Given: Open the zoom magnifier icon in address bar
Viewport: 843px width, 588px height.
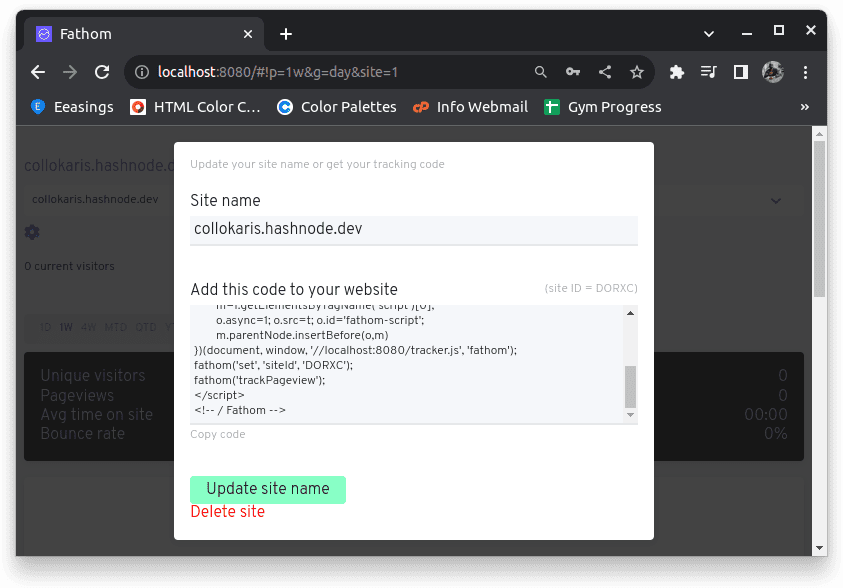Looking at the screenshot, I should click(540, 72).
